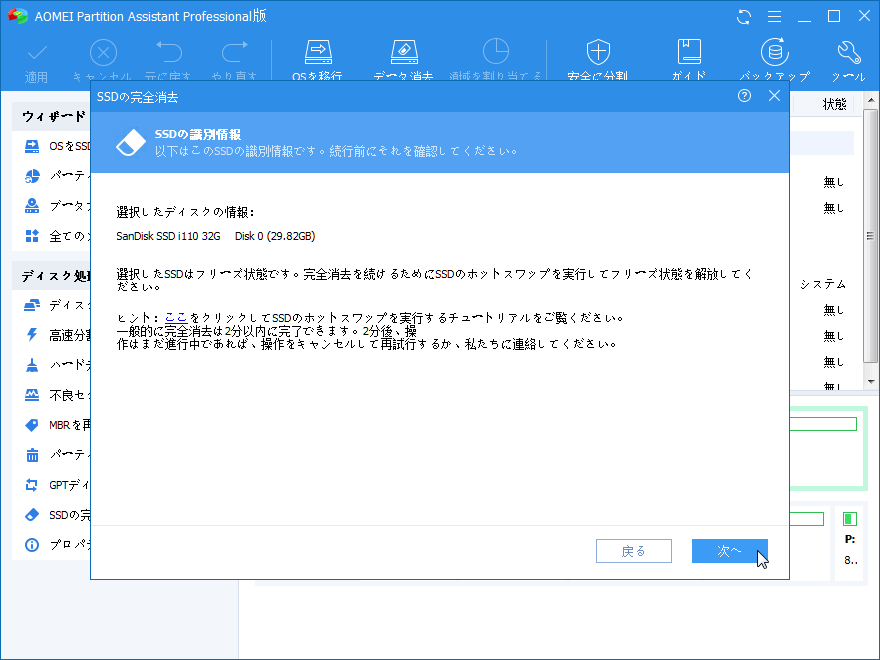Select the 全ての wizards grid icon in sidebar
The height and width of the screenshot is (660, 880).
click(32, 236)
